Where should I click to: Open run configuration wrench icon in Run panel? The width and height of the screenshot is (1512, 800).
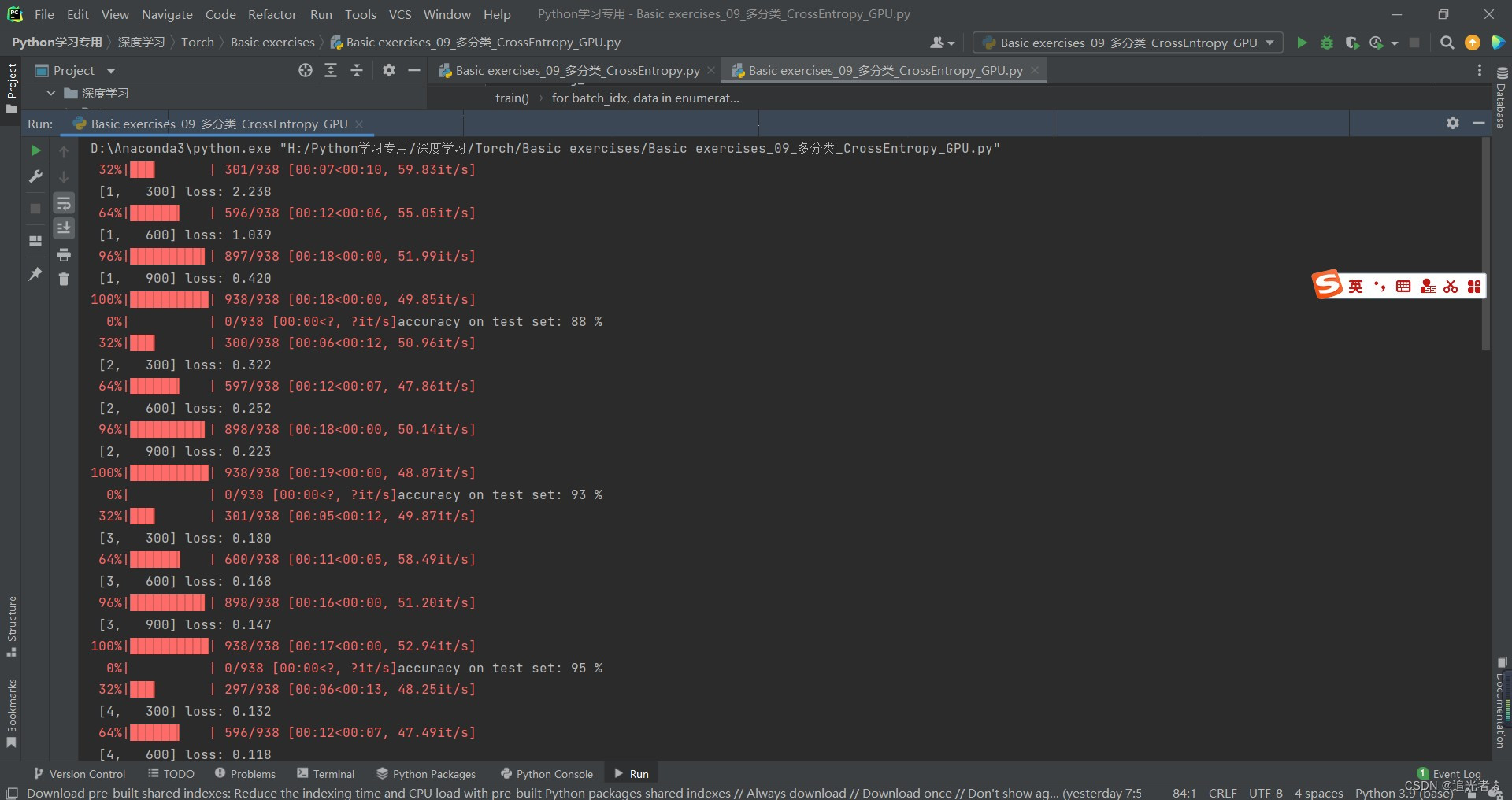coord(35,176)
